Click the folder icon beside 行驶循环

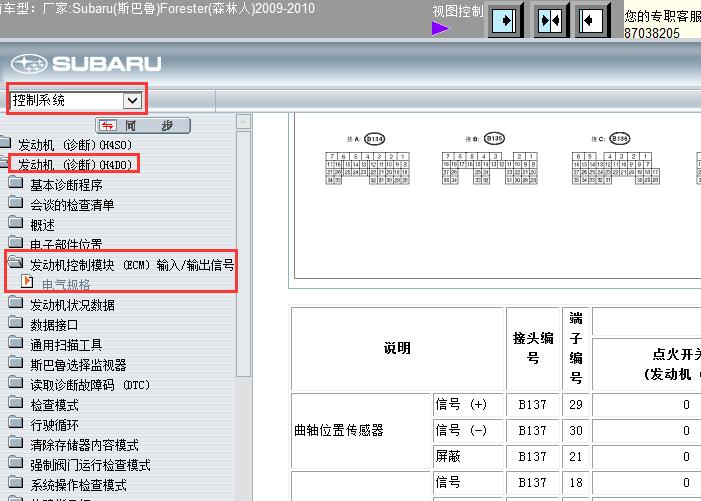pyautogui.click(x=16, y=422)
